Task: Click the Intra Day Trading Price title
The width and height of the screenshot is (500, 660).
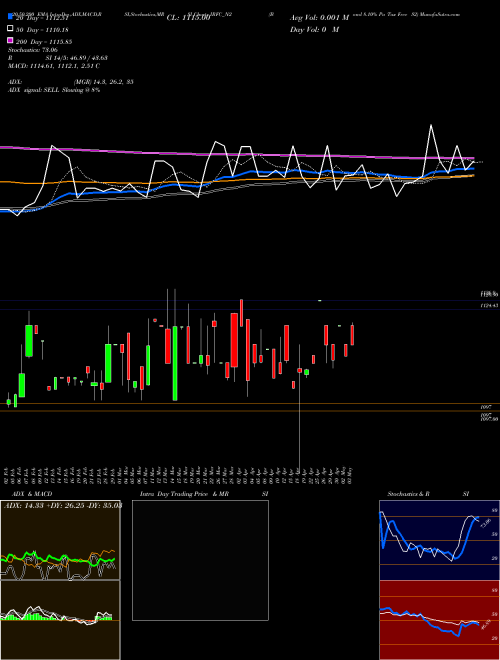Action: coord(174,494)
